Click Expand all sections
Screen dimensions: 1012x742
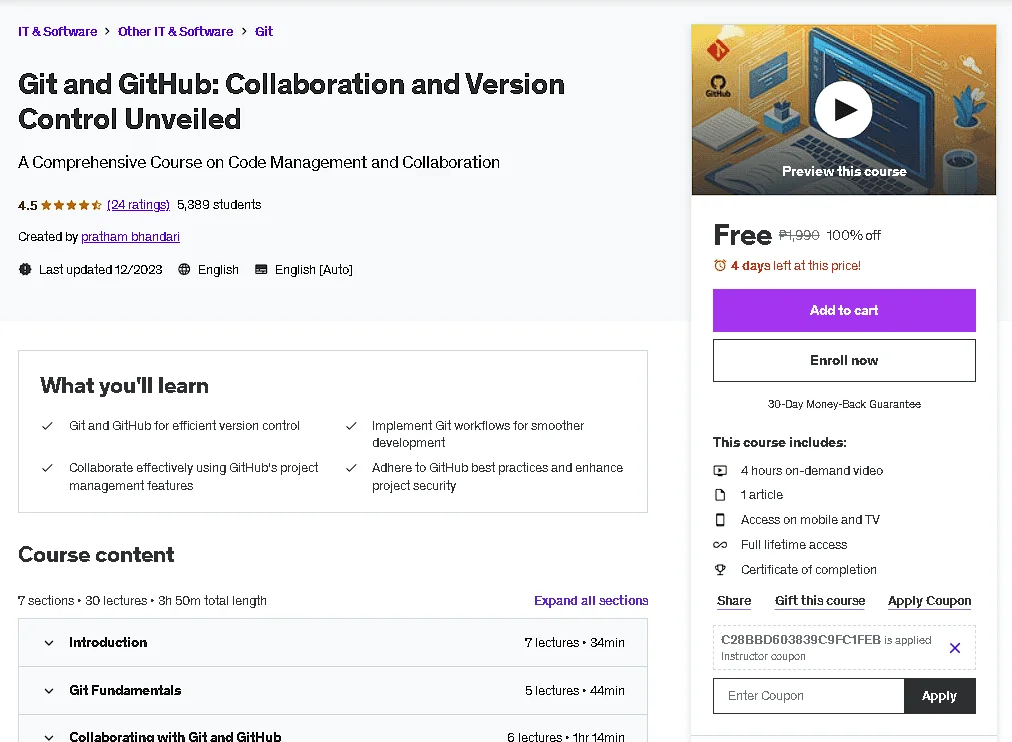[x=591, y=600]
